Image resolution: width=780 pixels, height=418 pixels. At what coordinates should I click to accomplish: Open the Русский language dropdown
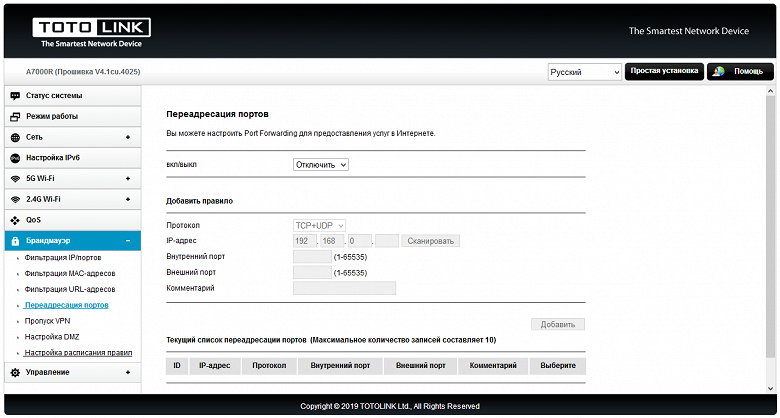point(584,73)
